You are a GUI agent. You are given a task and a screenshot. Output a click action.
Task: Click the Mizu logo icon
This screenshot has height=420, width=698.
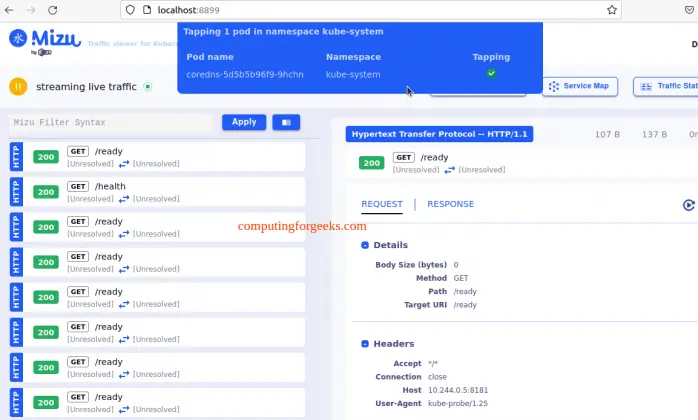point(18,39)
